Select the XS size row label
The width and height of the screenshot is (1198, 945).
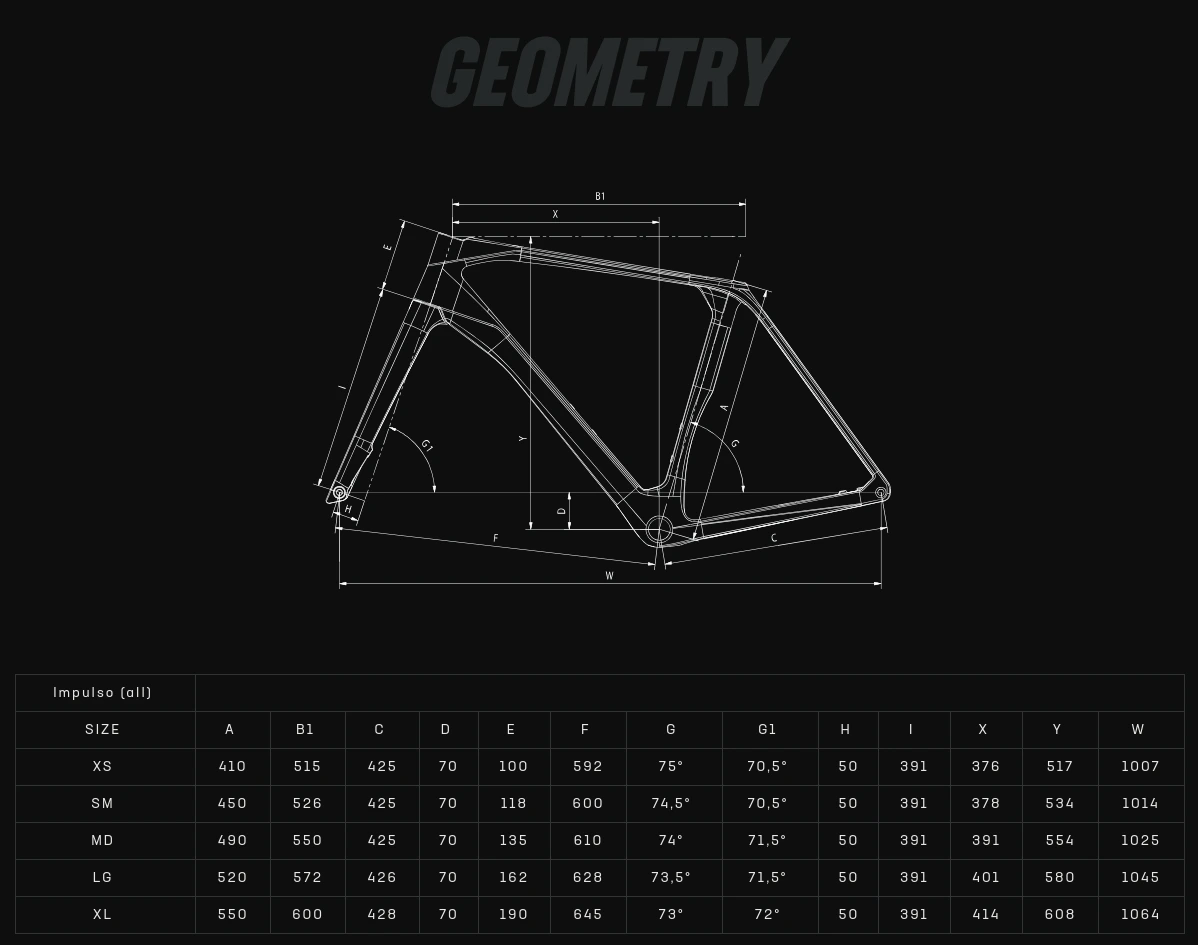pos(103,766)
